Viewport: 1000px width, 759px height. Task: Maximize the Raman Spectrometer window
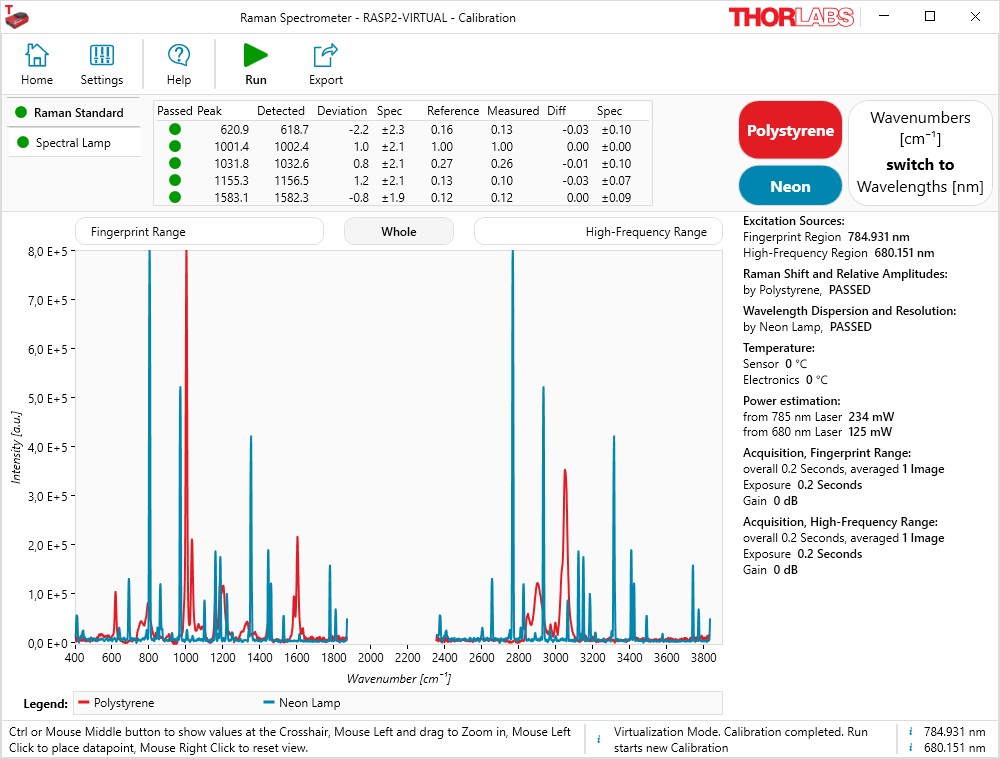(x=930, y=17)
